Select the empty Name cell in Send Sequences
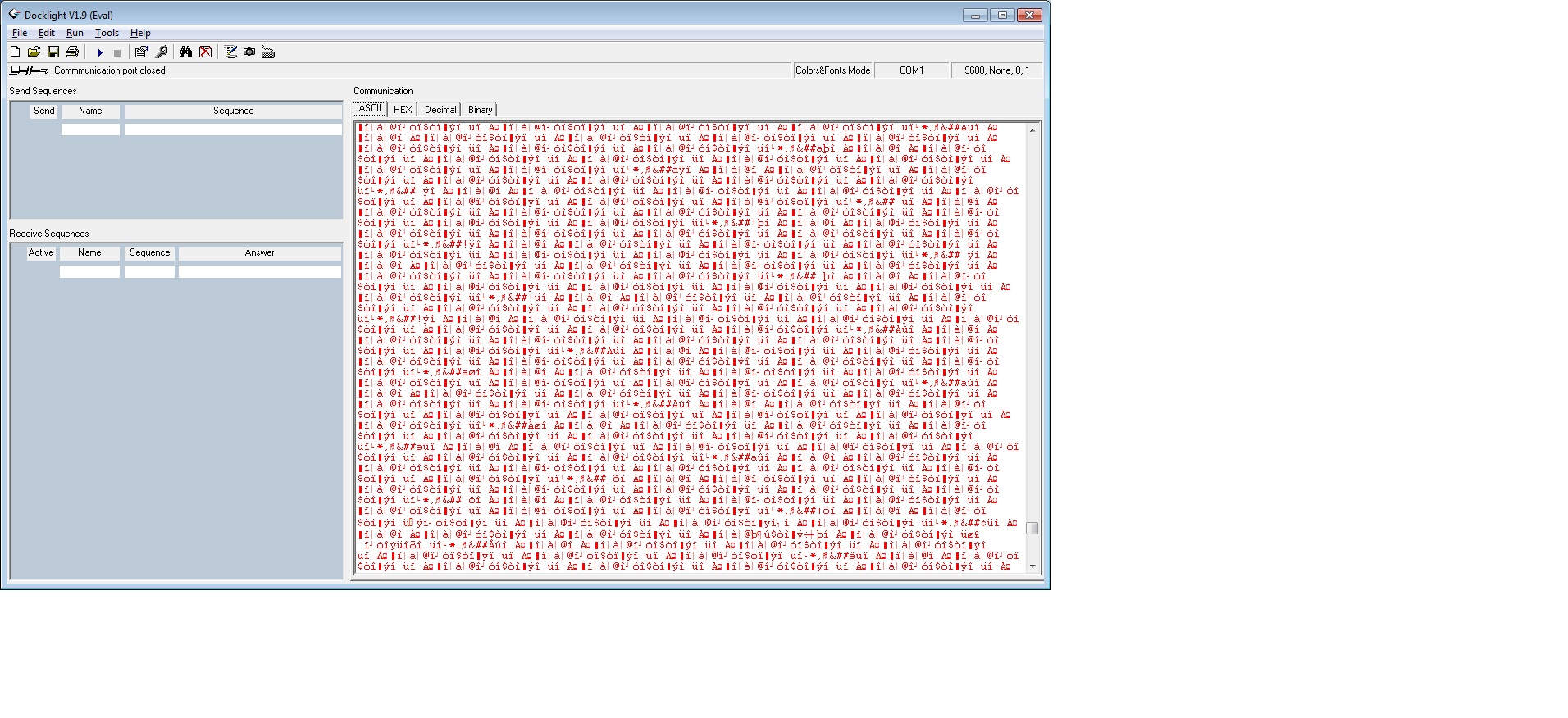This screenshot has width=1568, height=718. coord(90,130)
